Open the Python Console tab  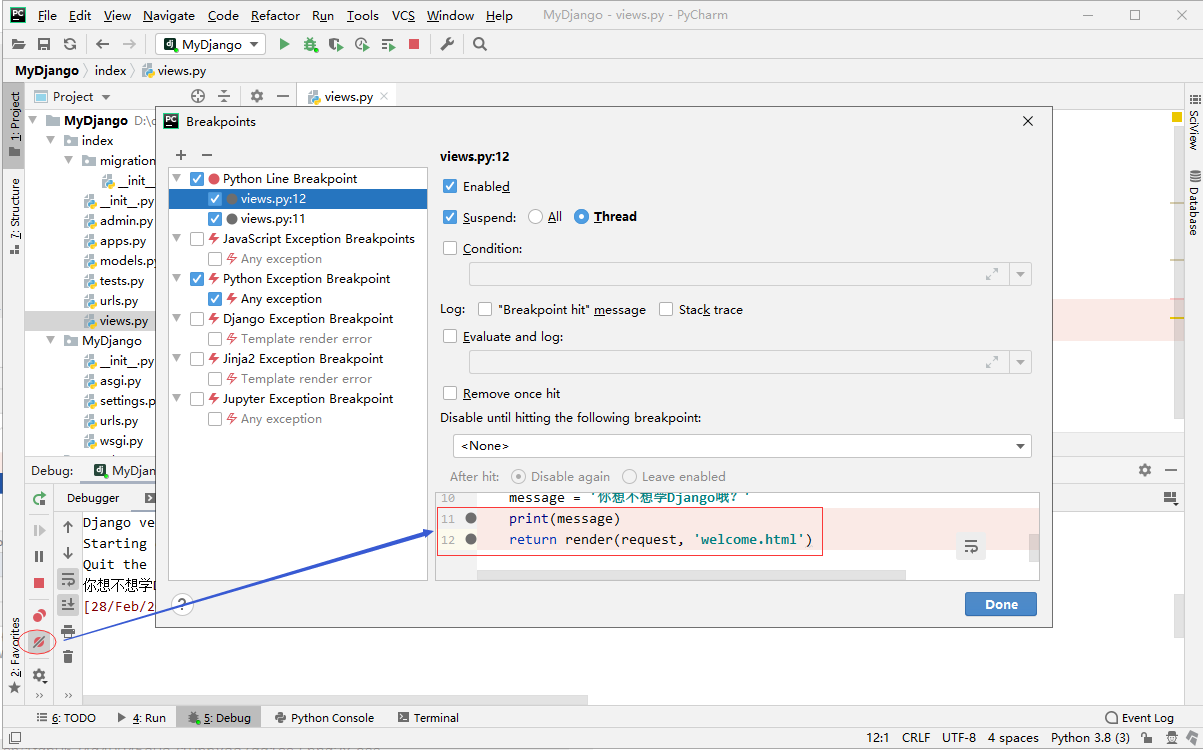(324, 718)
